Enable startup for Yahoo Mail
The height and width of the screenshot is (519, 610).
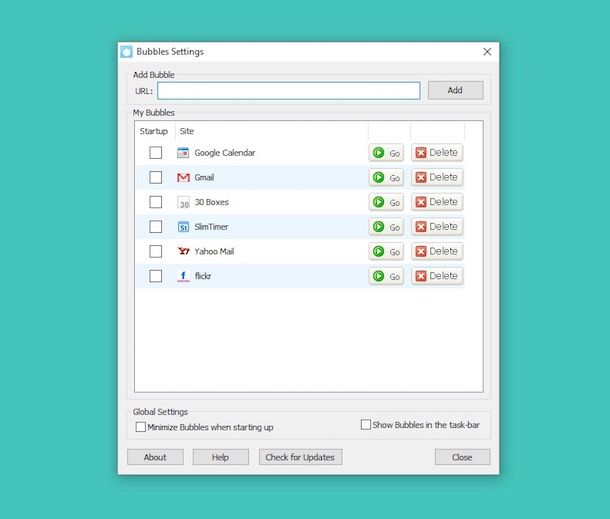[156, 251]
